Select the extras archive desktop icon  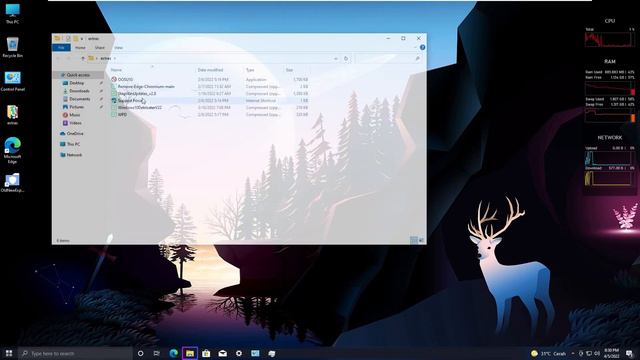pyautogui.click(x=12, y=114)
